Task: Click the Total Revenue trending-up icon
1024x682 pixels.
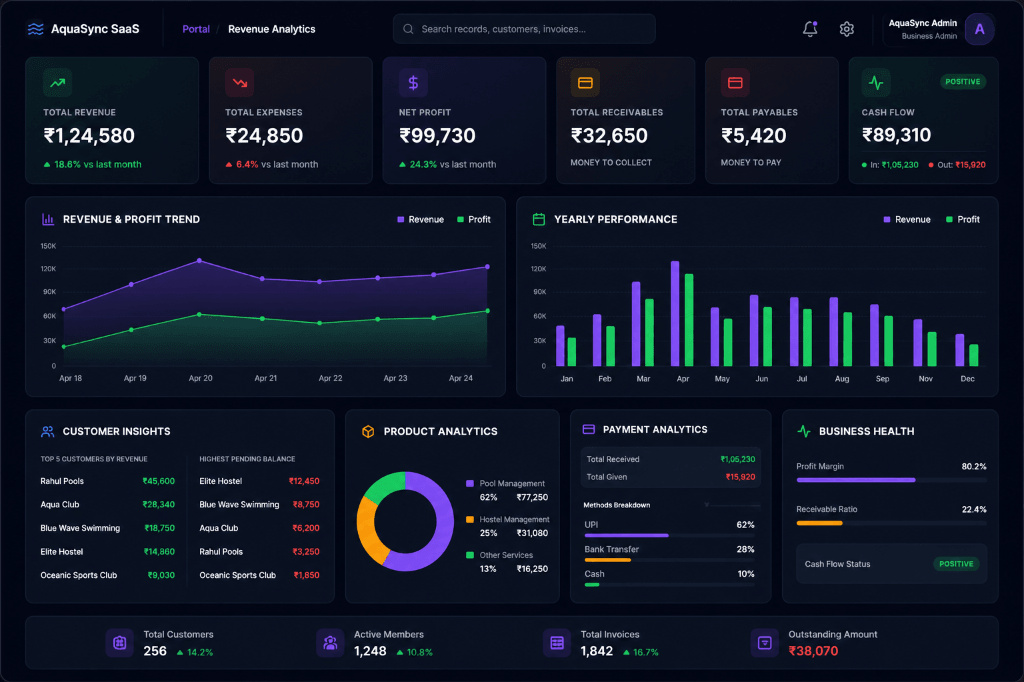Action: pos(57,83)
